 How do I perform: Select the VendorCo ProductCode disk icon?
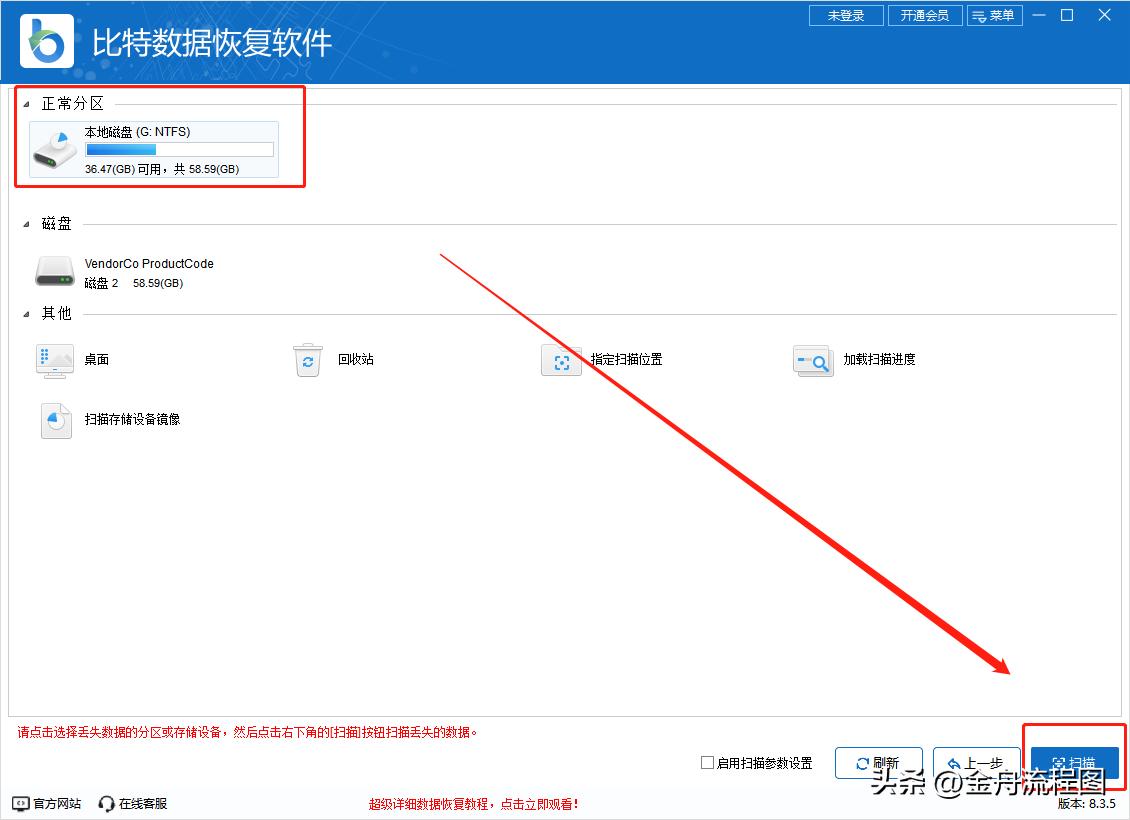55,271
